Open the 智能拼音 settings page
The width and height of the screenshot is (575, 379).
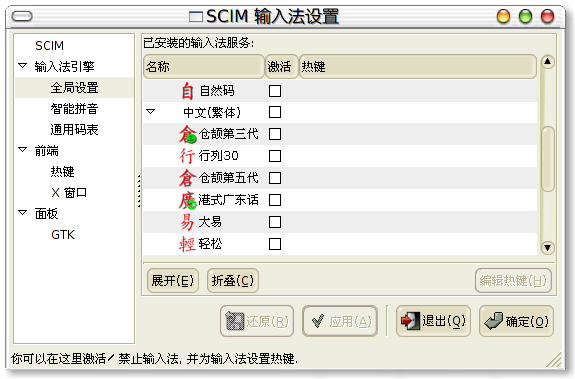click(x=74, y=108)
